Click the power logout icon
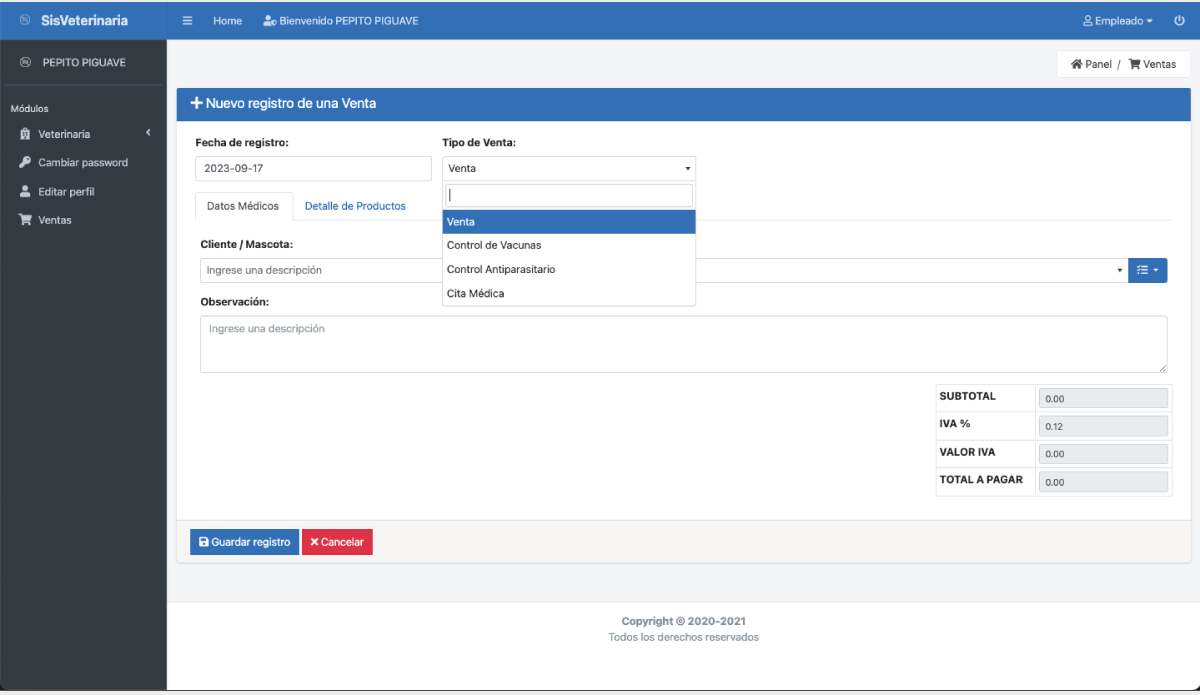Screen dimensions: 1200x695 point(1179,21)
